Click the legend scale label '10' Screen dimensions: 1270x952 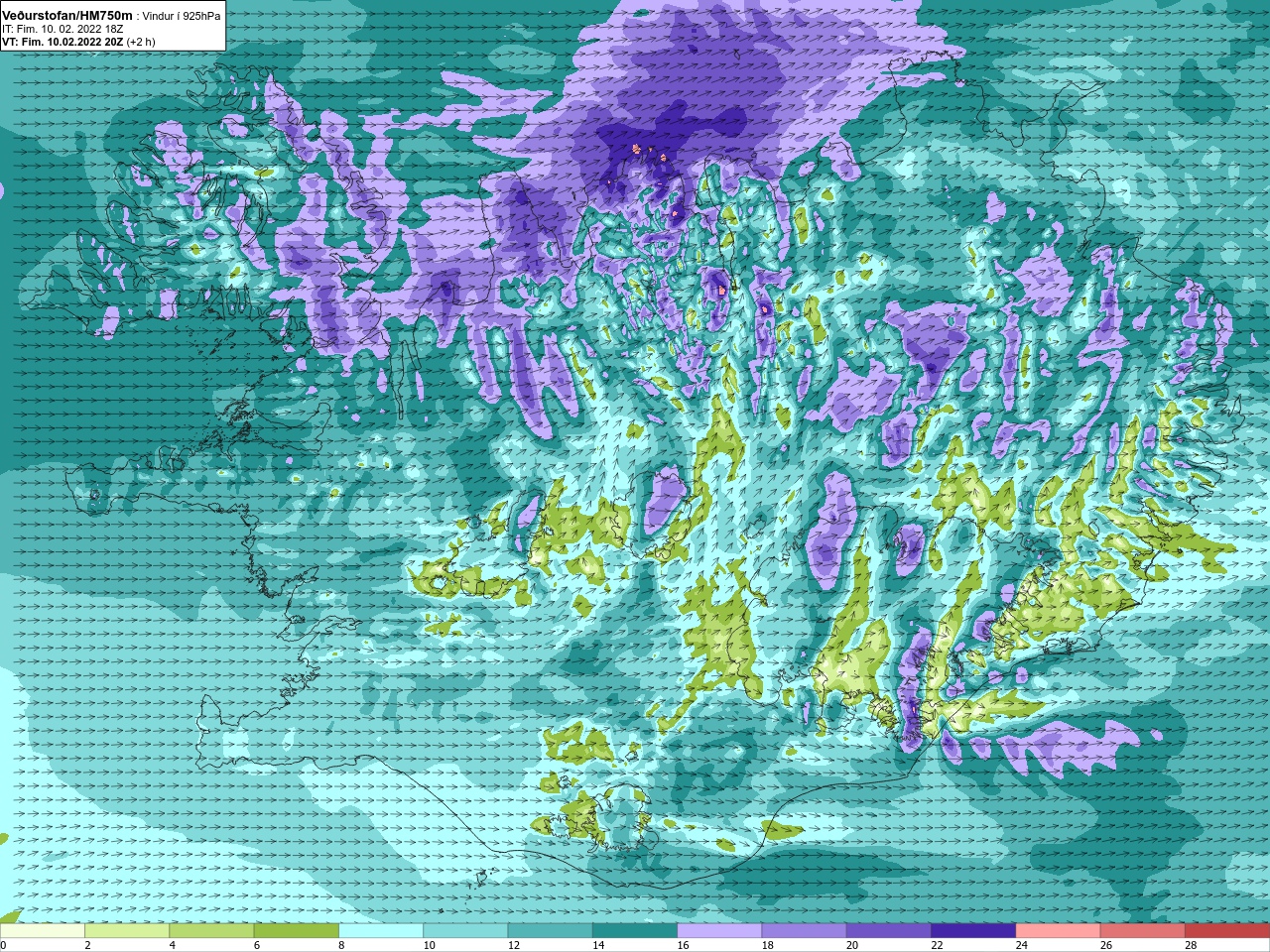pyautogui.click(x=429, y=945)
